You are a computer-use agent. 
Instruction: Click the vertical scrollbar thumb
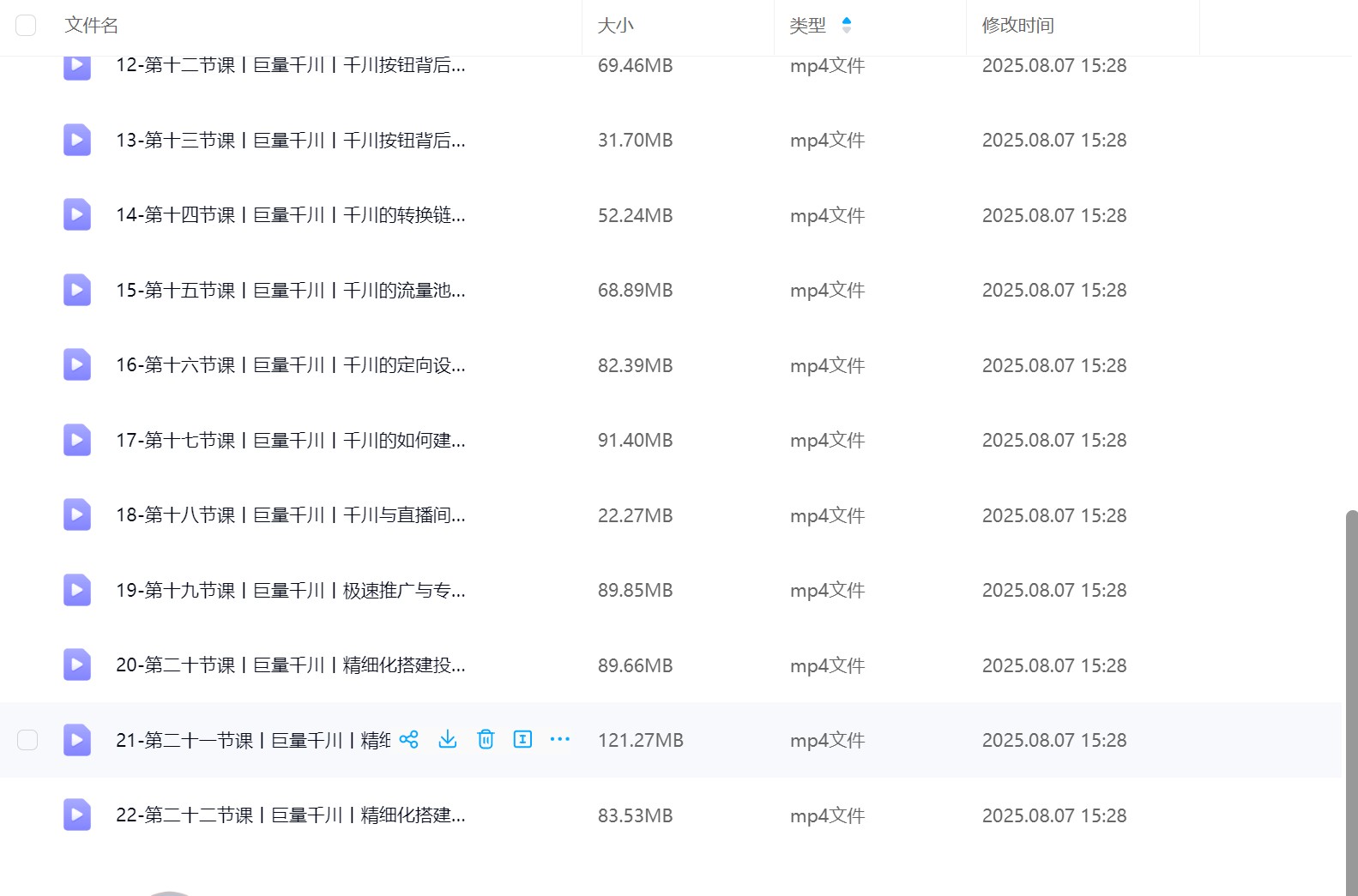point(1351,703)
